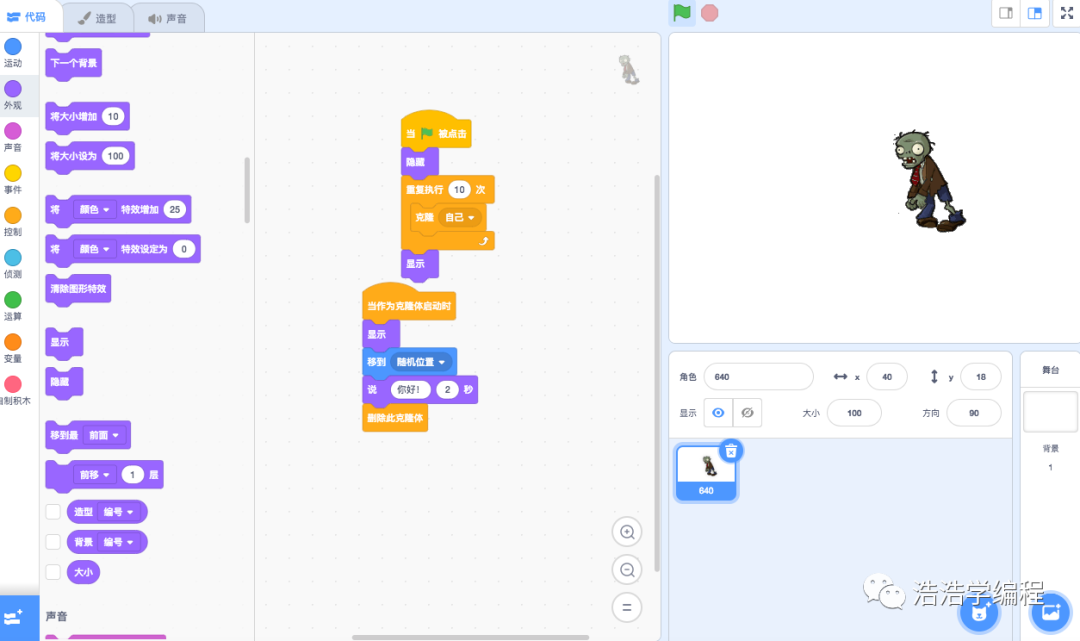
Task: Click the 清除图形特效 block
Action: pyautogui.click(x=79, y=289)
